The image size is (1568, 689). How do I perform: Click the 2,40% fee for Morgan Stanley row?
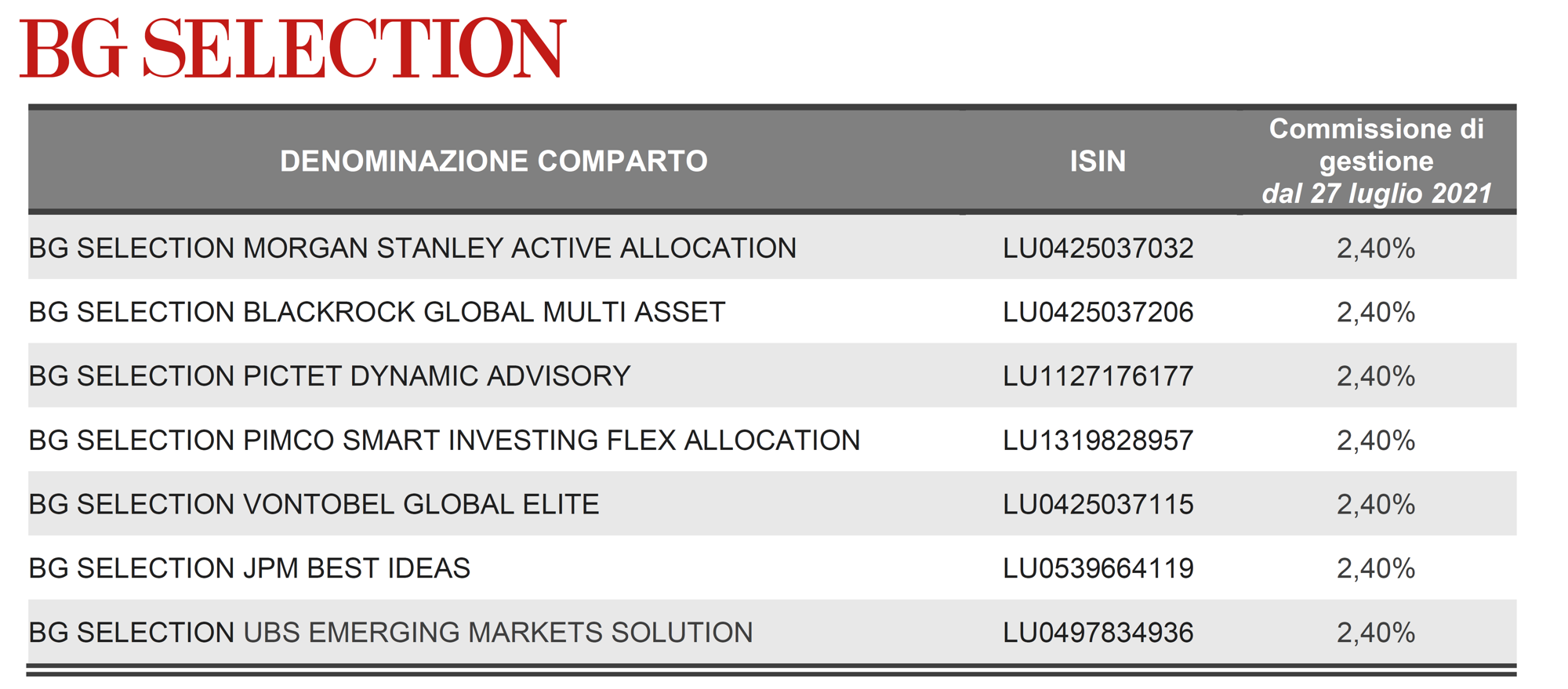click(x=1376, y=248)
